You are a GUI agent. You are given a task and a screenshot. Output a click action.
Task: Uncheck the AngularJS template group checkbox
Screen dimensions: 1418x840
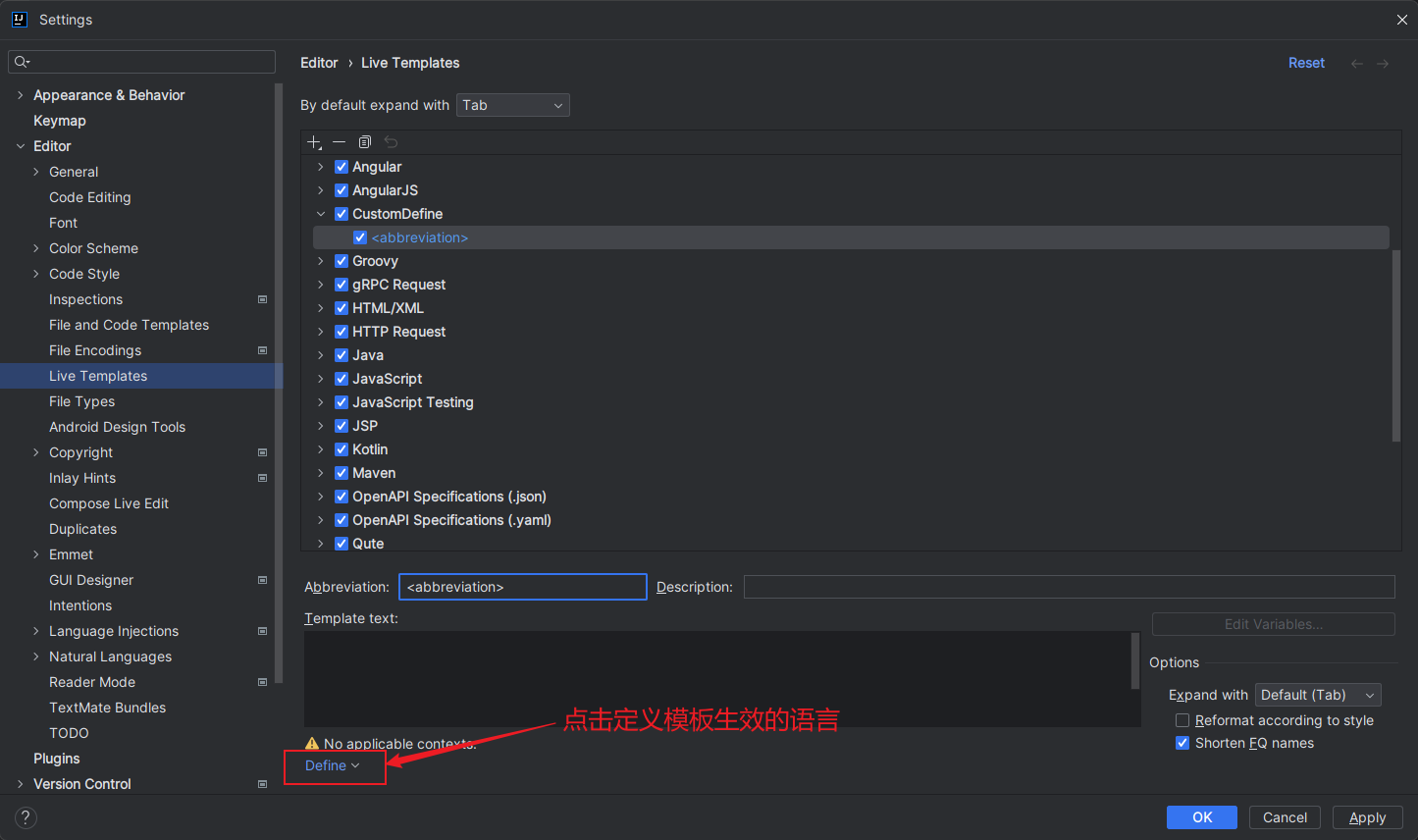click(341, 190)
